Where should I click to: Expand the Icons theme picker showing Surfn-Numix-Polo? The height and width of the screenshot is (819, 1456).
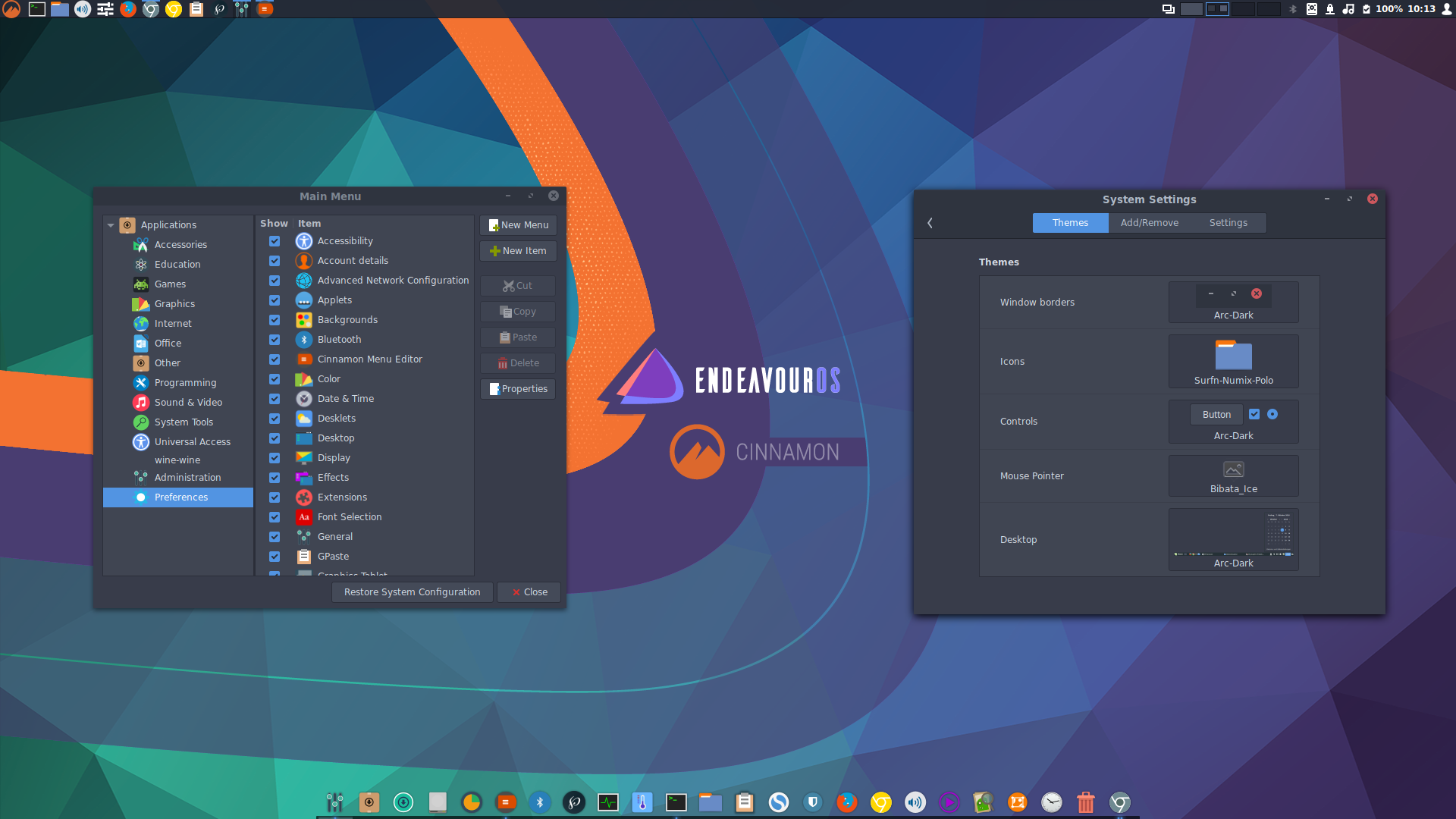click(x=1233, y=361)
